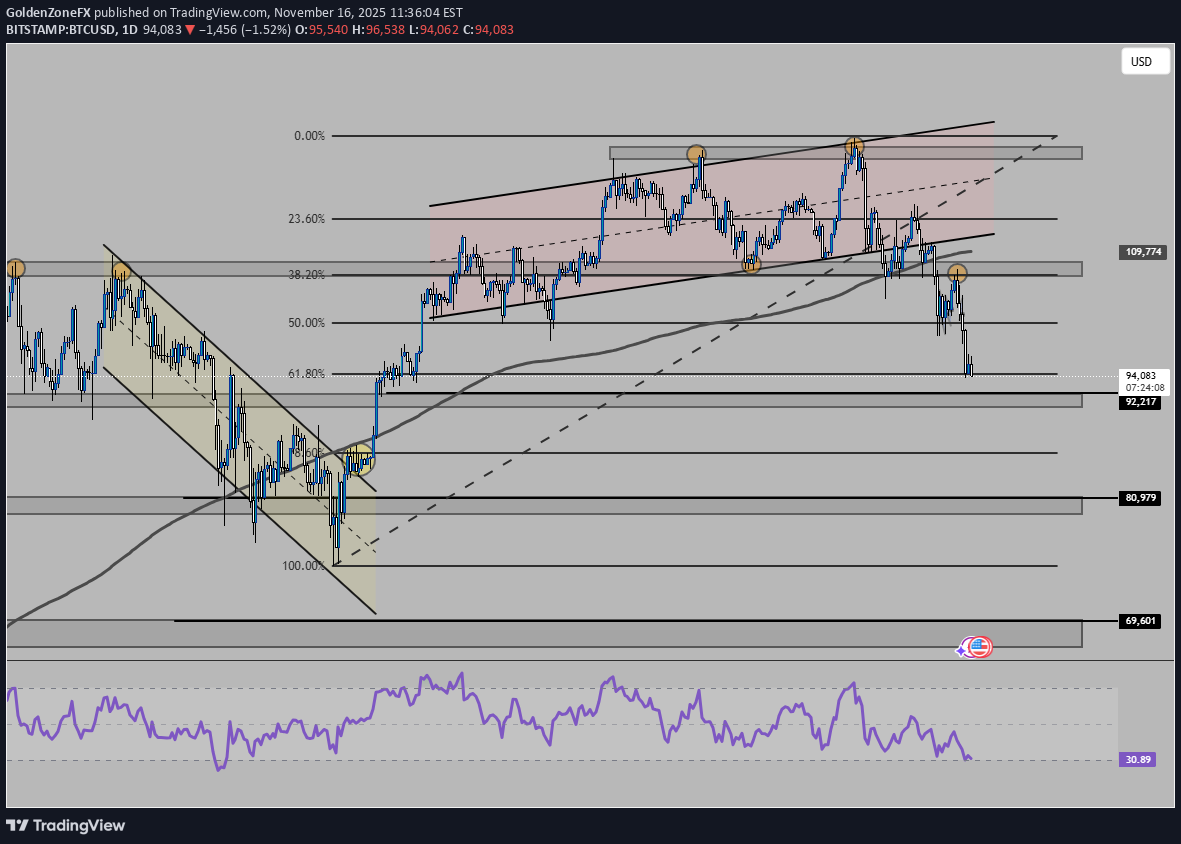Image resolution: width=1181 pixels, height=844 pixels.
Task: Click the purple RSI 30.89 value label
Action: coord(1140,760)
